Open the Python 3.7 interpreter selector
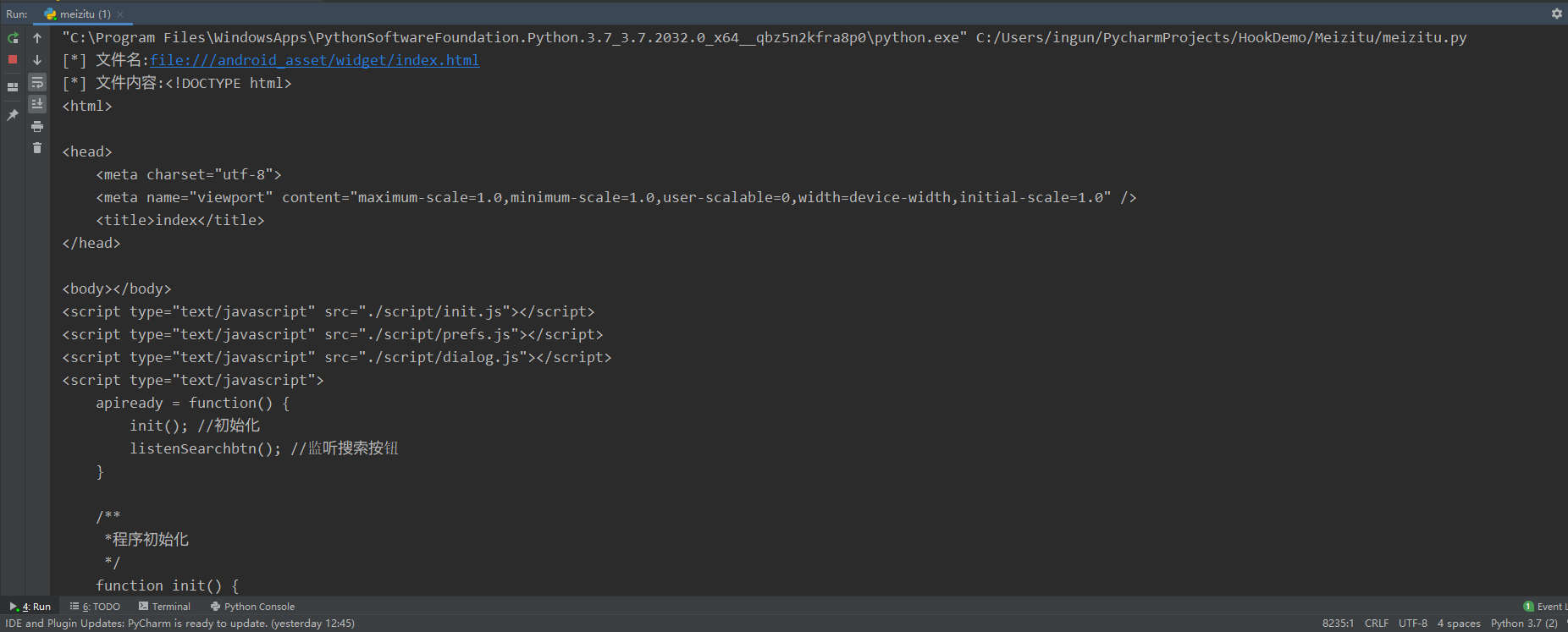 (x=1523, y=624)
